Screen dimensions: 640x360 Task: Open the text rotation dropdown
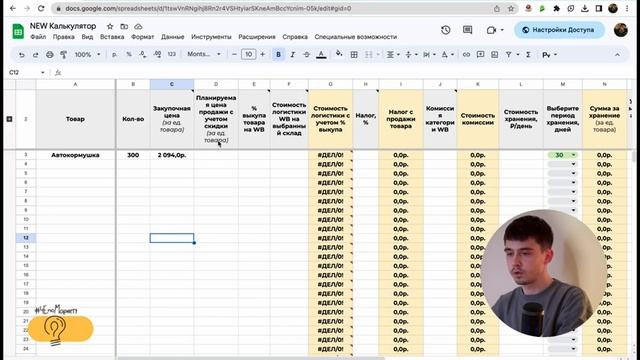(447, 54)
